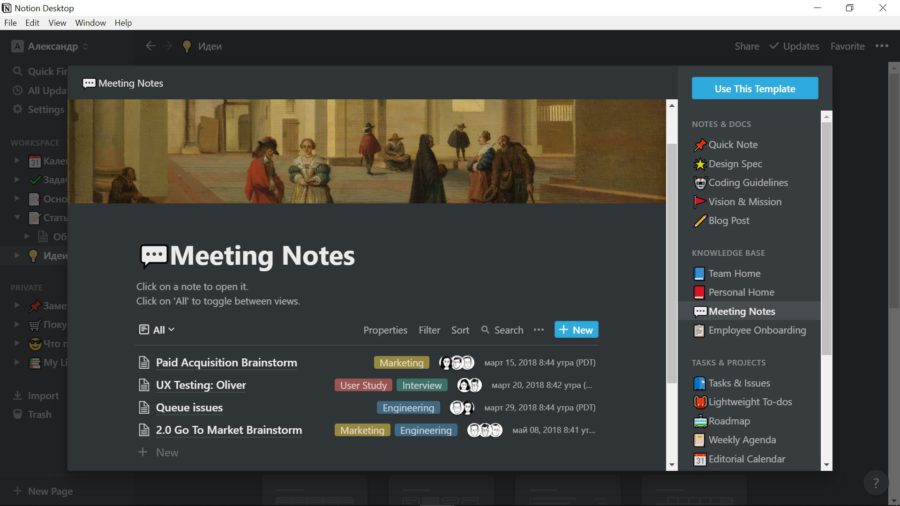The image size is (900, 506).
Task: Click the blue New button
Action: point(576,330)
